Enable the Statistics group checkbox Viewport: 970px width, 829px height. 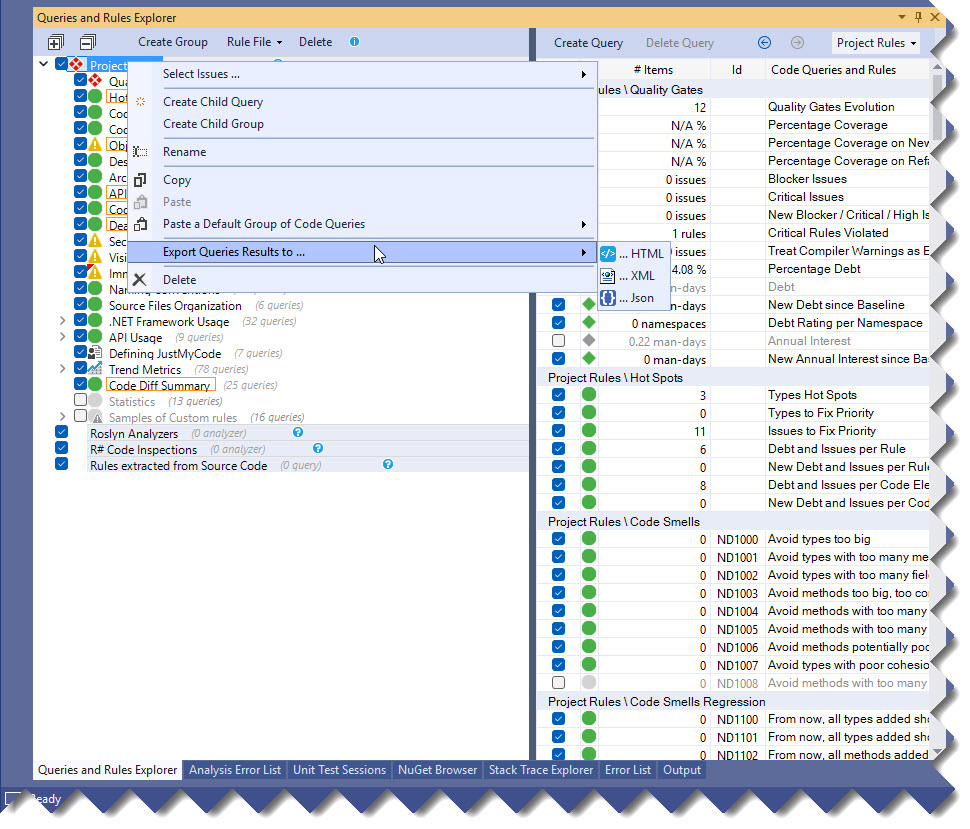[x=81, y=401]
